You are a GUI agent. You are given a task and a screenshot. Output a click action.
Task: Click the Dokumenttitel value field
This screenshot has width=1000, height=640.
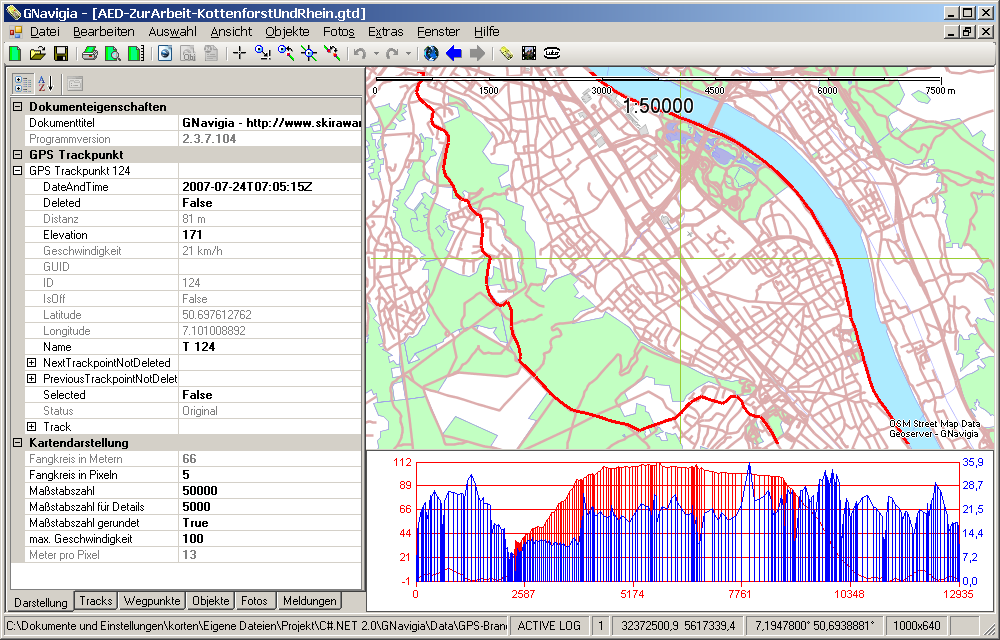click(x=270, y=123)
